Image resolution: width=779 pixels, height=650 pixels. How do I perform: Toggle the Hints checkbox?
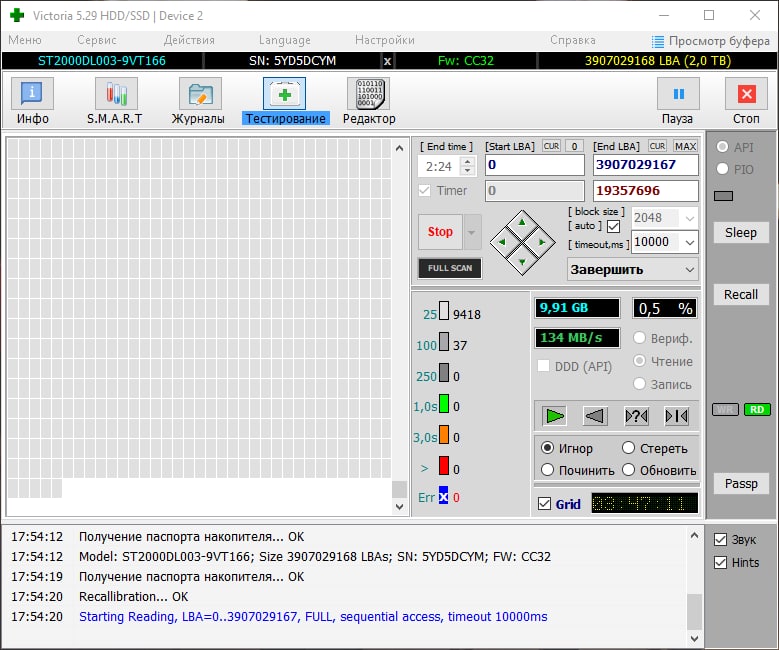pos(720,563)
